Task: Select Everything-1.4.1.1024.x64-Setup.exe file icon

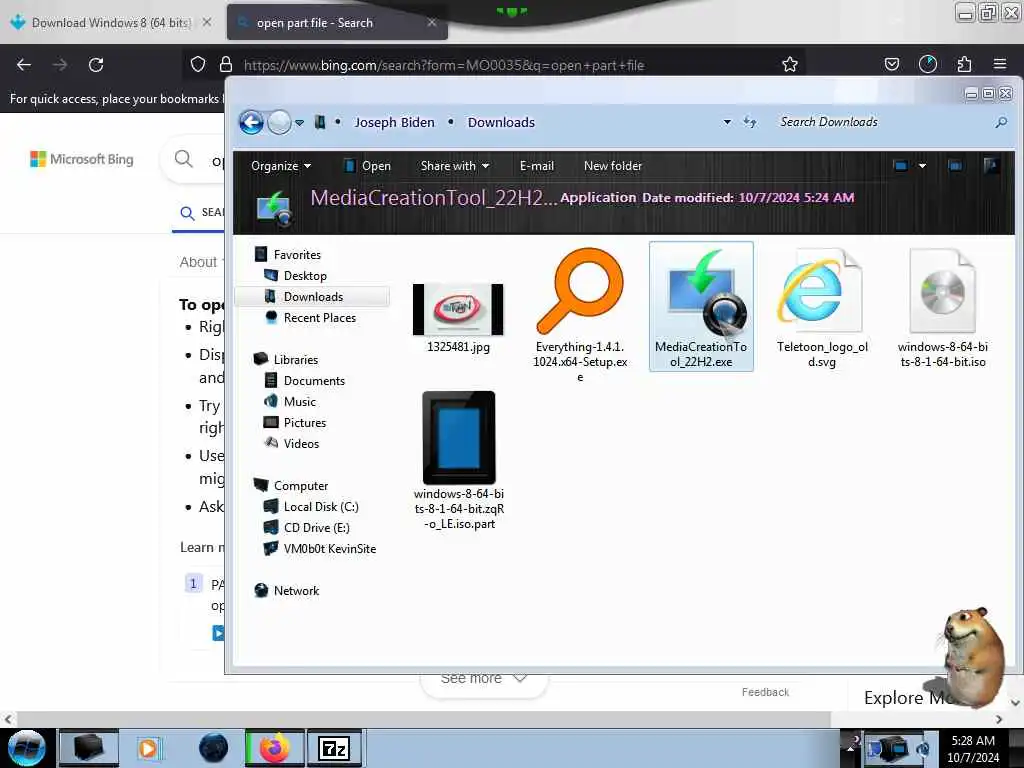Action: (x=580, y=292)
